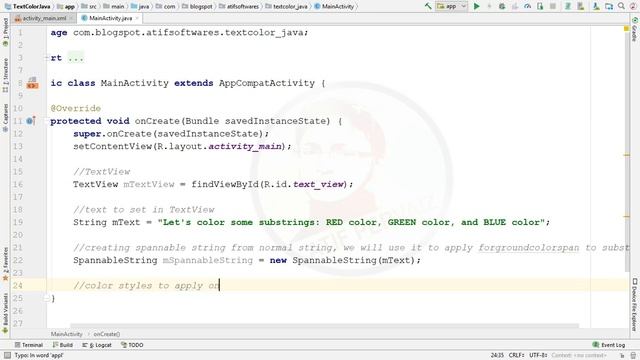Screen dimensions: 640x360
Task: Click the cursor position 24:35 in status bar
Action: coord(497,356)
